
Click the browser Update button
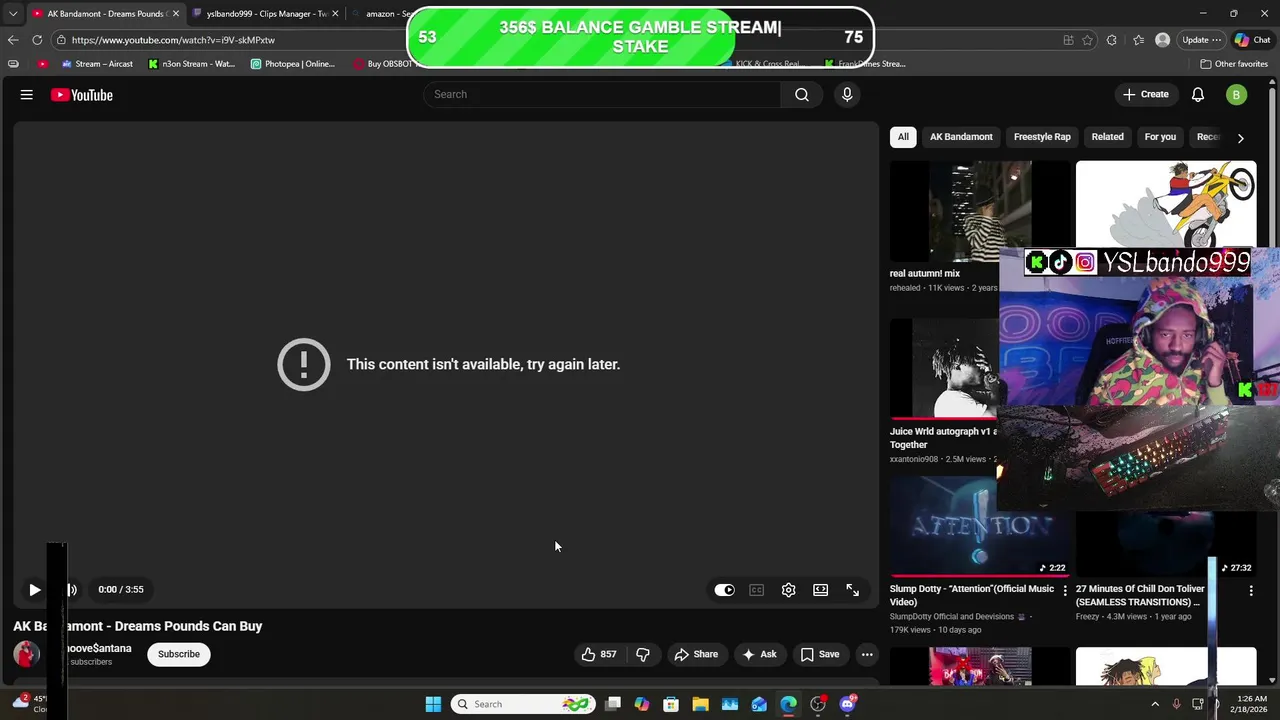pos(1201,40)
